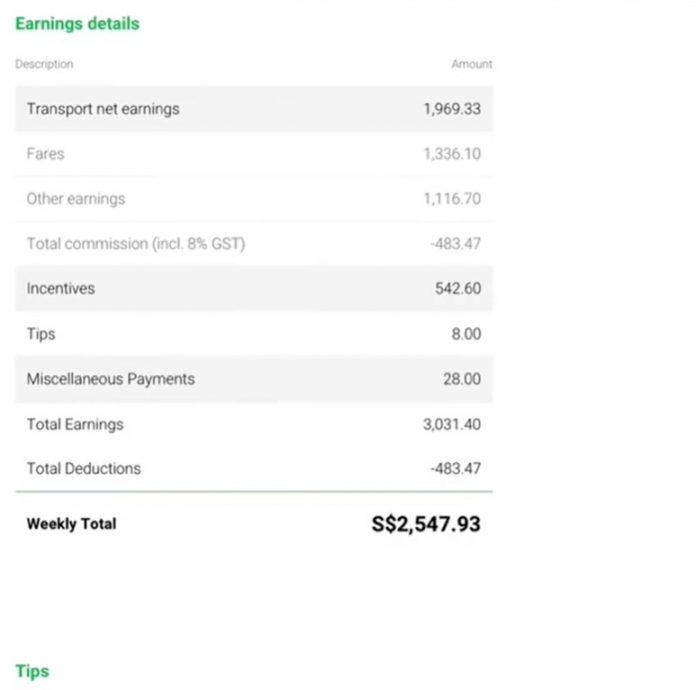The image size is (696, 690).
Task: Select the Description column header
Action: (x=44, y=64)
